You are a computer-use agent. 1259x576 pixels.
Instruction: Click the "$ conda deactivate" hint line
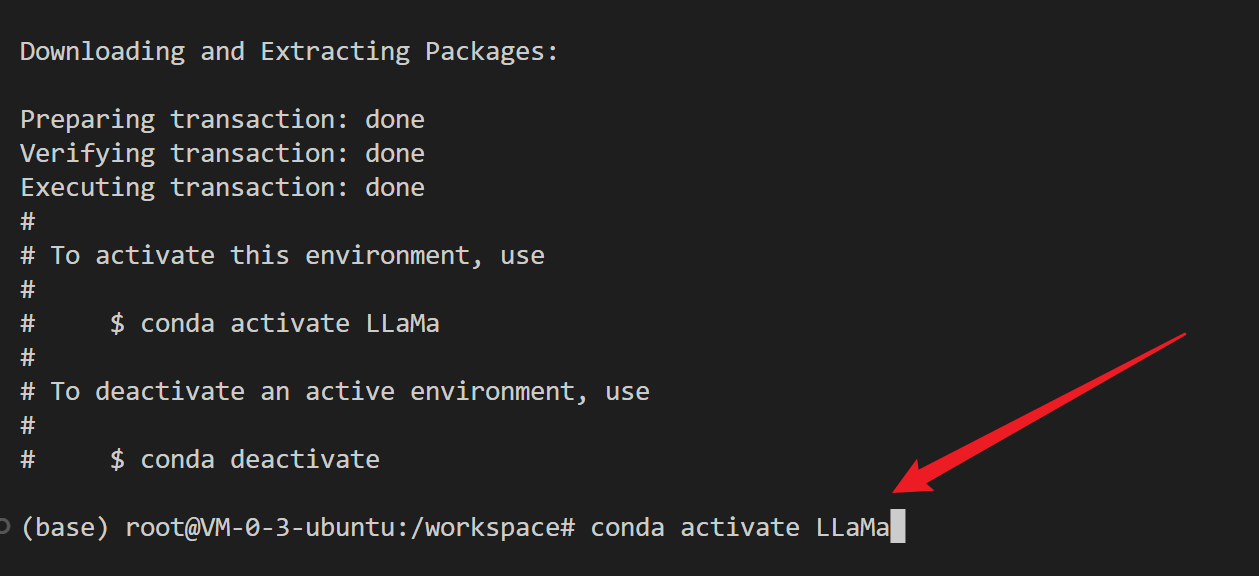click(244, 460)
